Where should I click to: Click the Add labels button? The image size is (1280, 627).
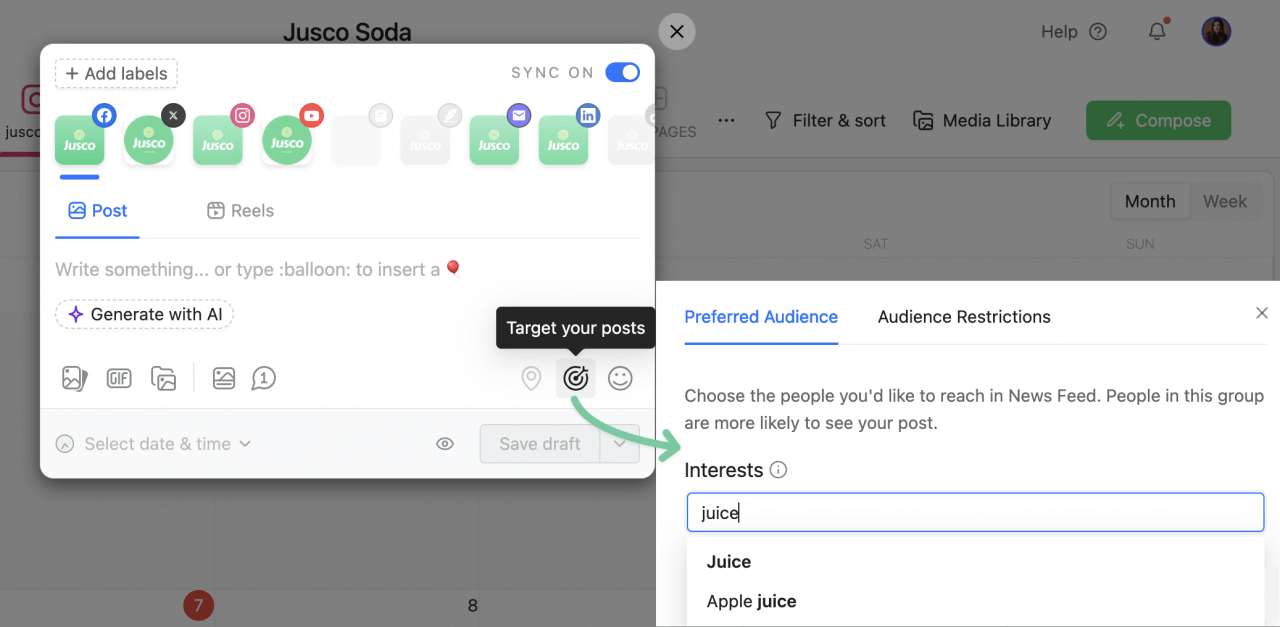click(116, 73)
